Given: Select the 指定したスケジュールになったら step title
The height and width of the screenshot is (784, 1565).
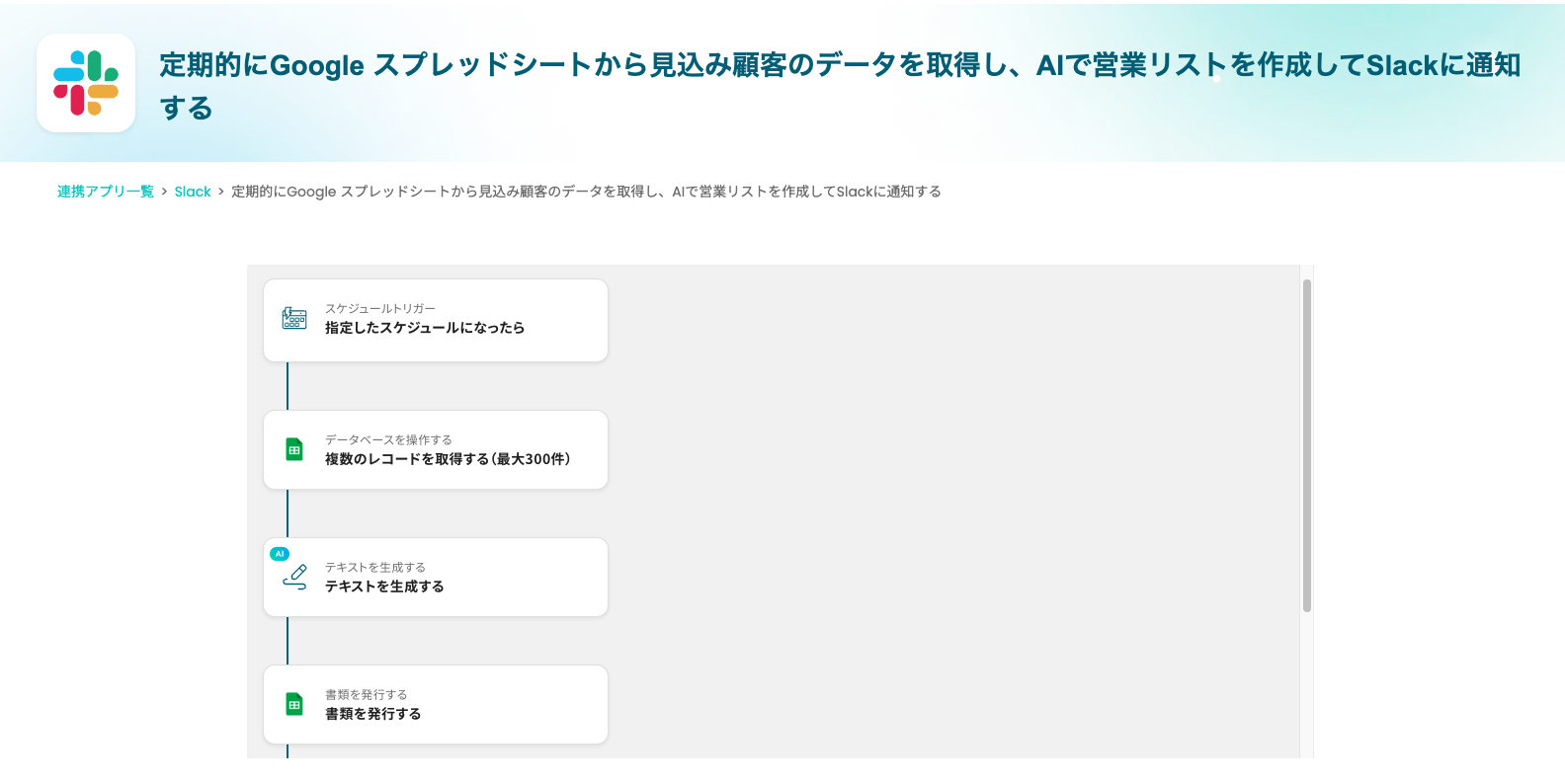Looking at the screenshot, I should coord(425,328).
